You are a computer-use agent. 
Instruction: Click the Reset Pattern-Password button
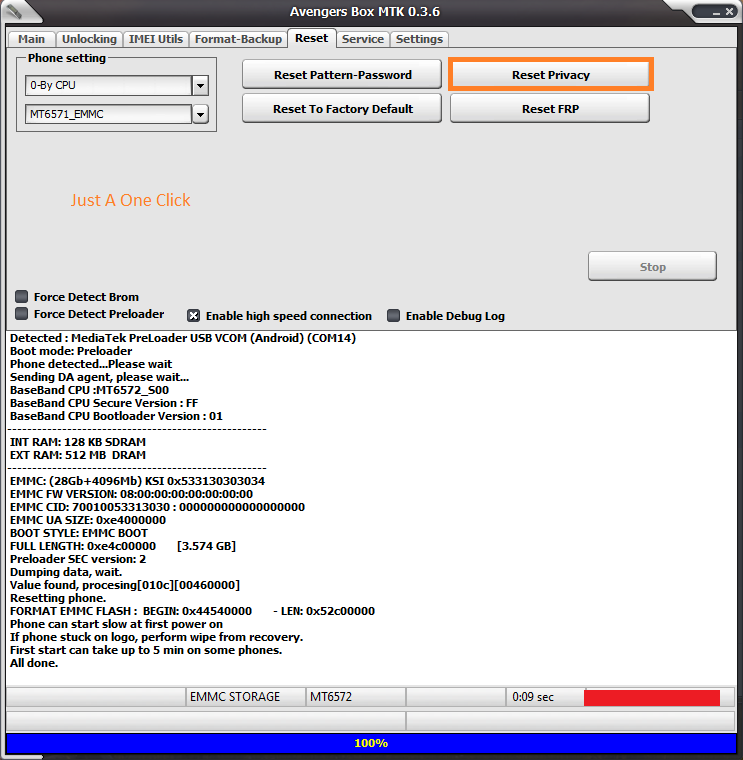pyautogui.click(x=342, y=75)
